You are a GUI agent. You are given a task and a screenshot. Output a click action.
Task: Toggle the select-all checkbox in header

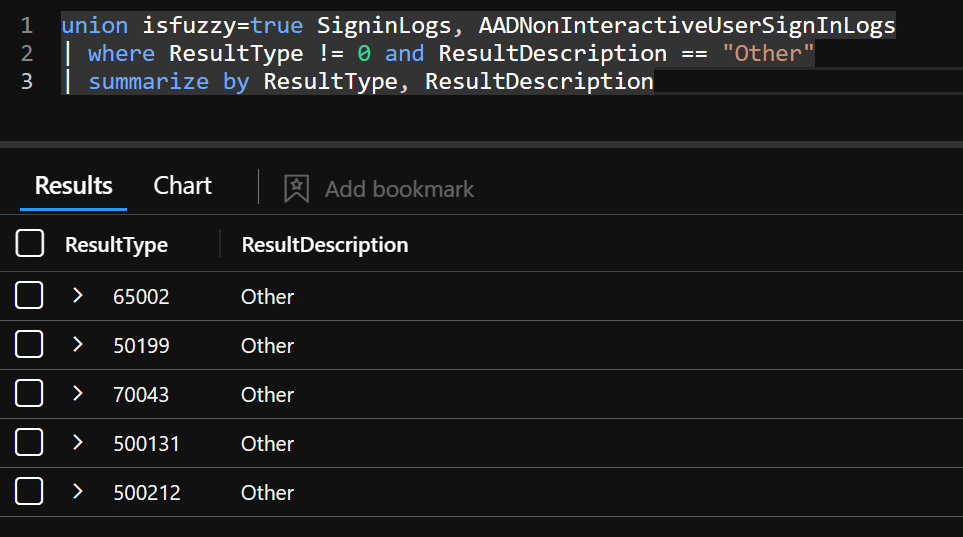point(29,243)
